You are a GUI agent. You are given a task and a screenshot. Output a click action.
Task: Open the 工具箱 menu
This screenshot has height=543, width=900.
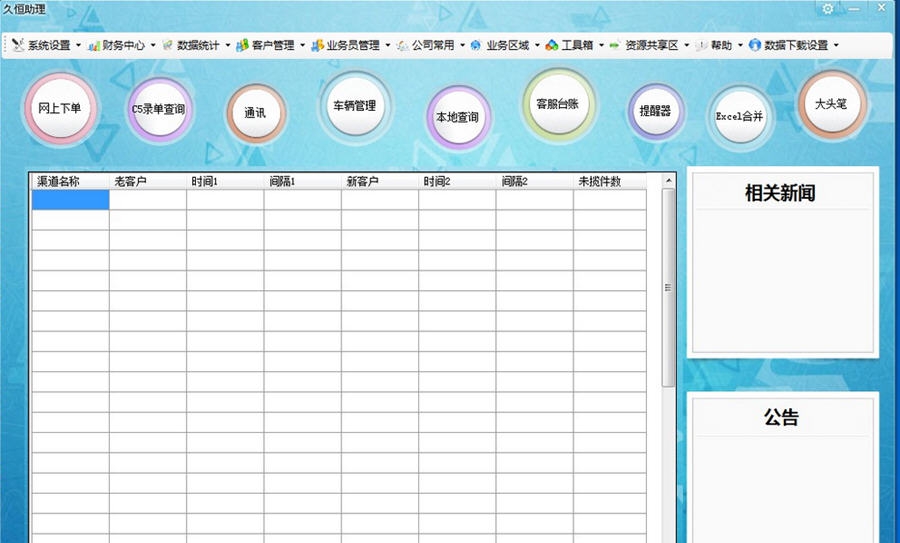(x=577, y=45)
